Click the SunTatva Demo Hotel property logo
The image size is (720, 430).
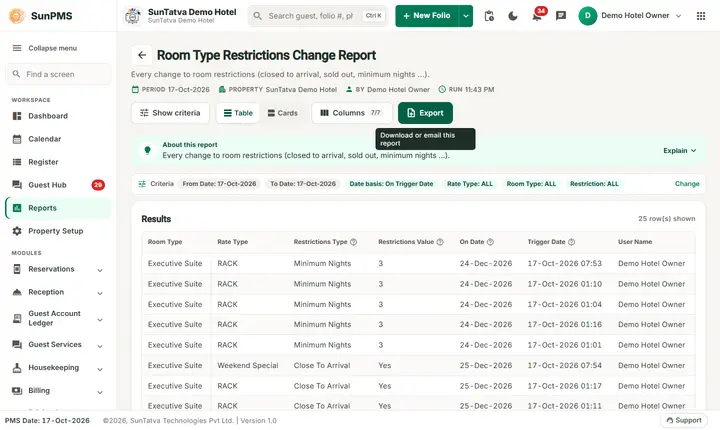click(133, 16)
